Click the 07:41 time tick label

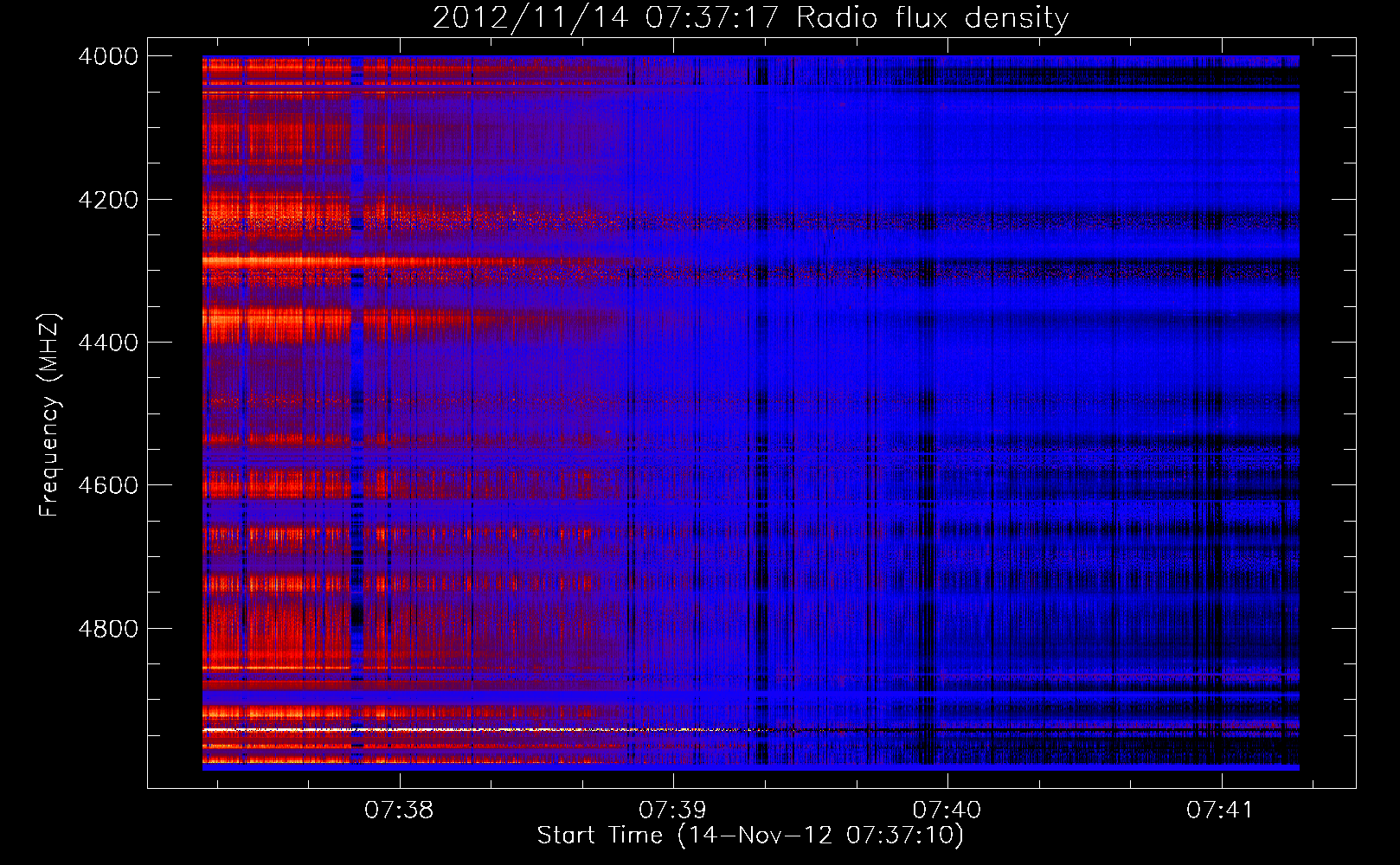pos(1220,811)
